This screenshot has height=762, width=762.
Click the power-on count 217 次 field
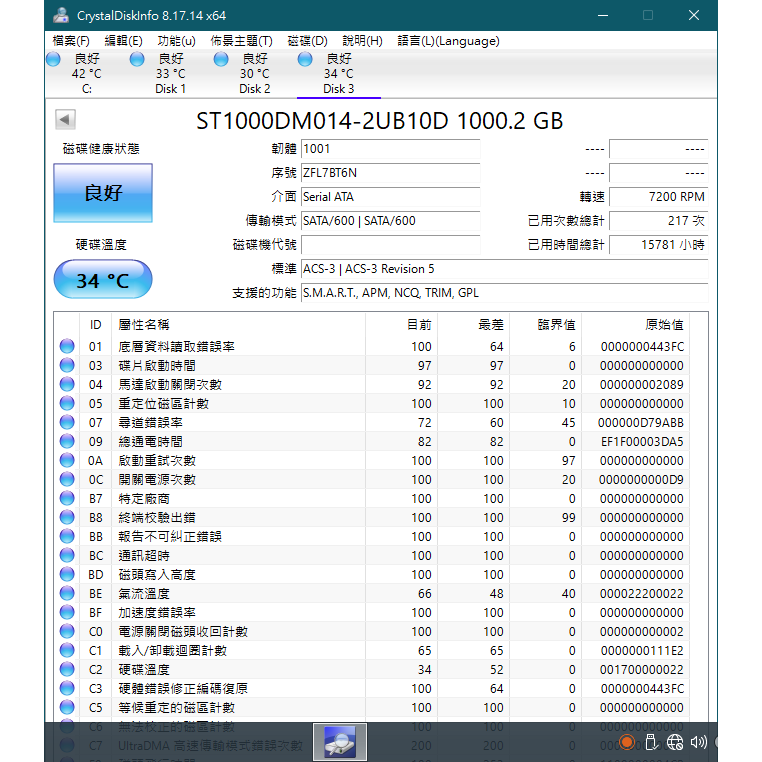(658, 221)
